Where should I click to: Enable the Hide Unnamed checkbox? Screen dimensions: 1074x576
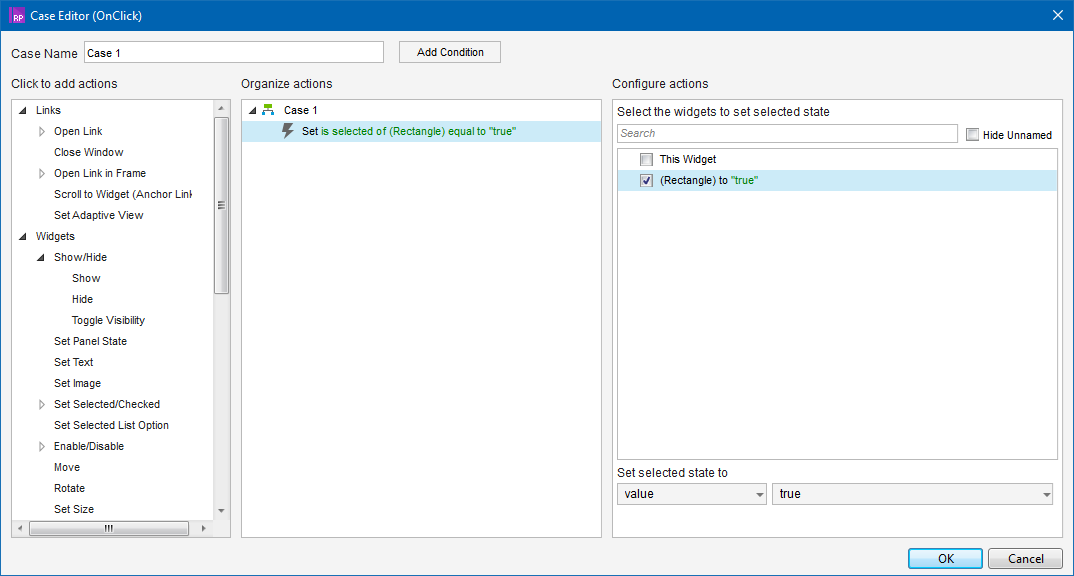pos(972,134)
